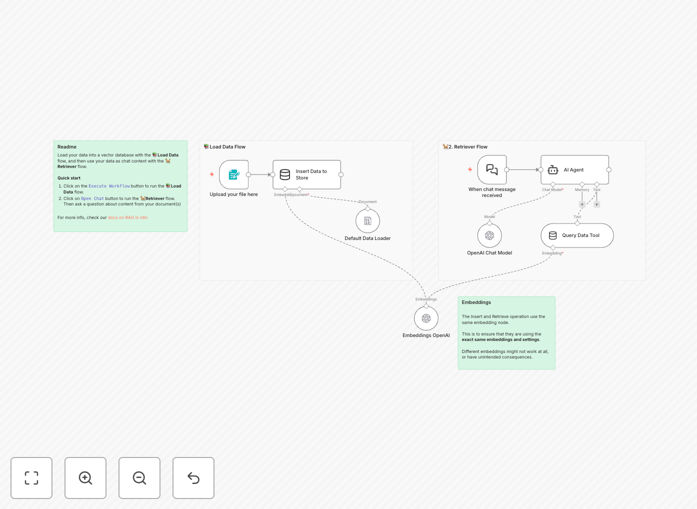Select the Default Data Loader node

(368, 220)
